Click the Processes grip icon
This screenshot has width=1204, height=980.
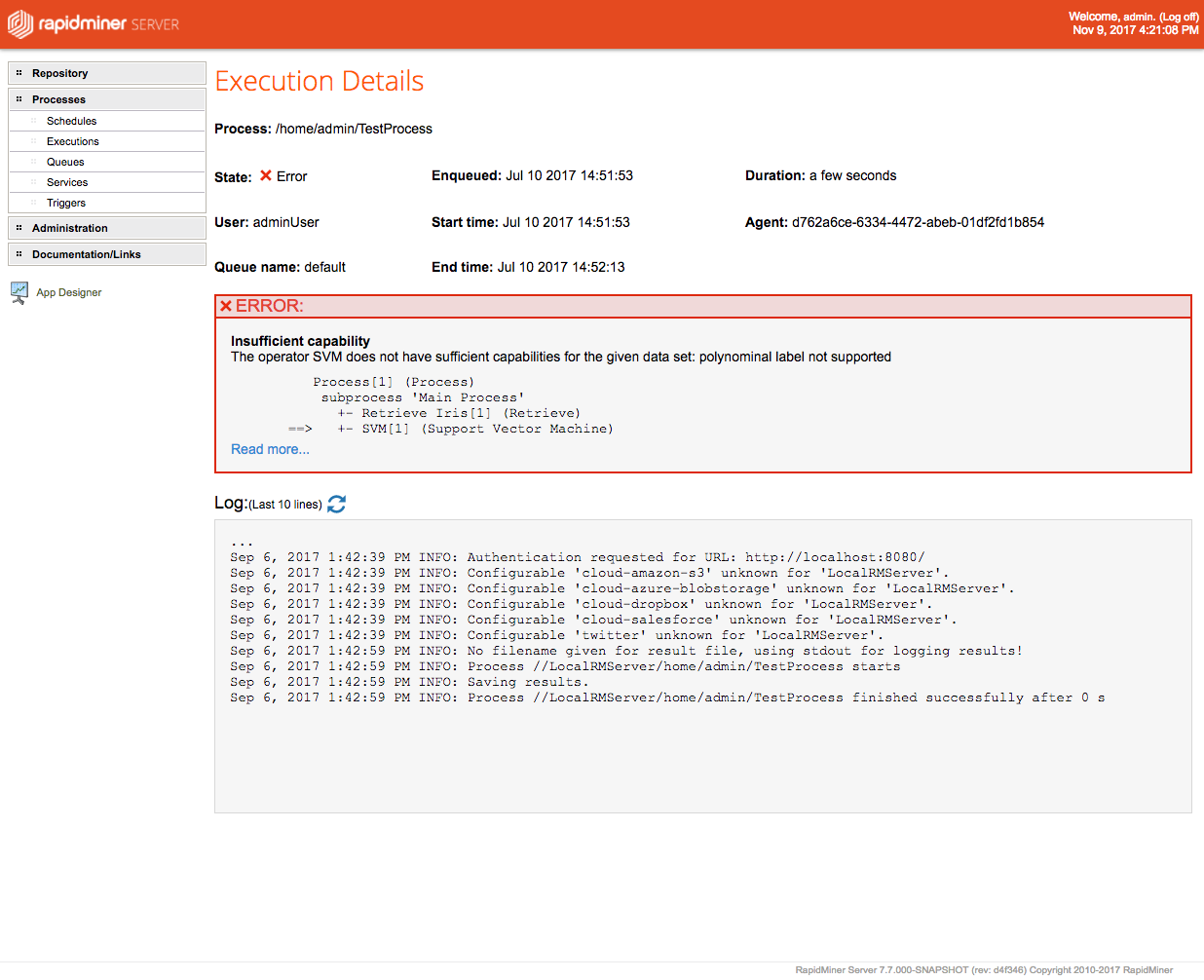coord(19,99)
